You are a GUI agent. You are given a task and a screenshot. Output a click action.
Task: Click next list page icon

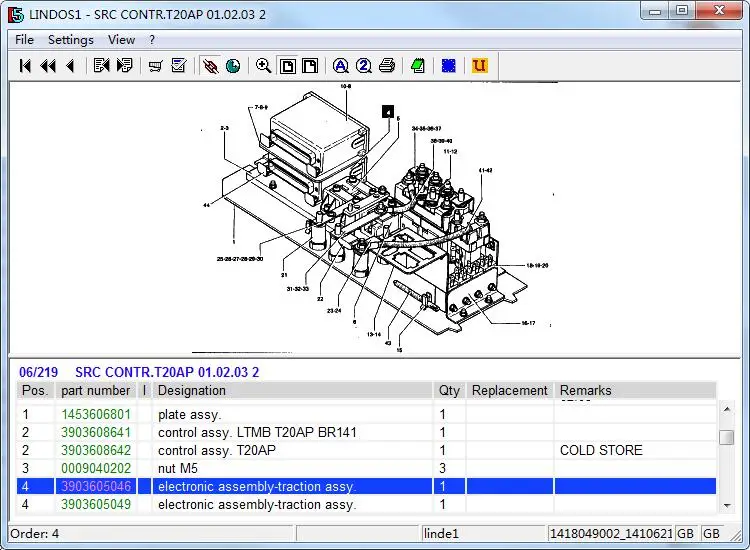click(124, 66)
